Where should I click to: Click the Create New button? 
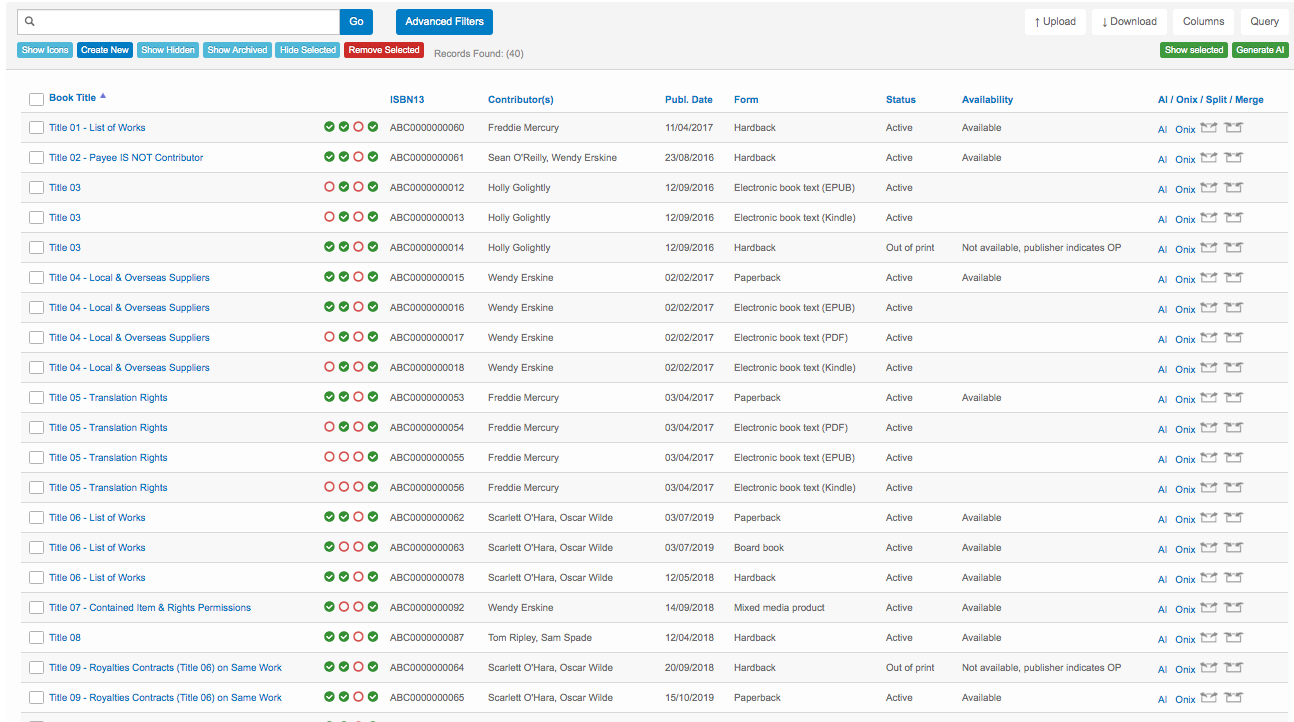click(105, 50)
